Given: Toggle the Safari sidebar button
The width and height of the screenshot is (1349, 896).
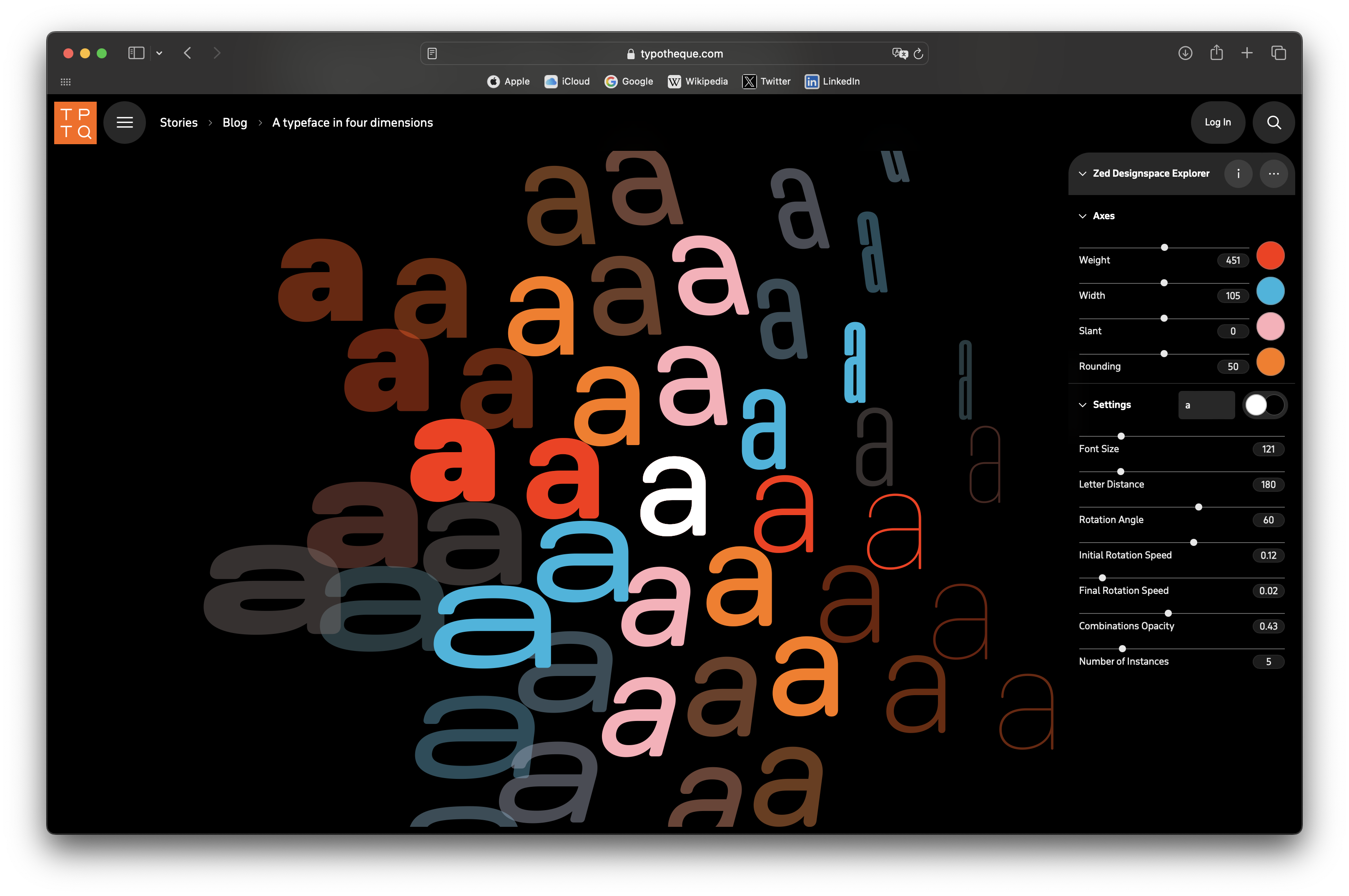Looking at the screenshot, I should pyautogui.click(x=136, y=53).
